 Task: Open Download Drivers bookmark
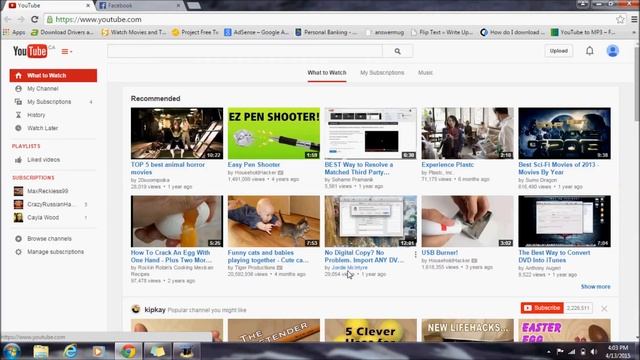click(62, 32)
